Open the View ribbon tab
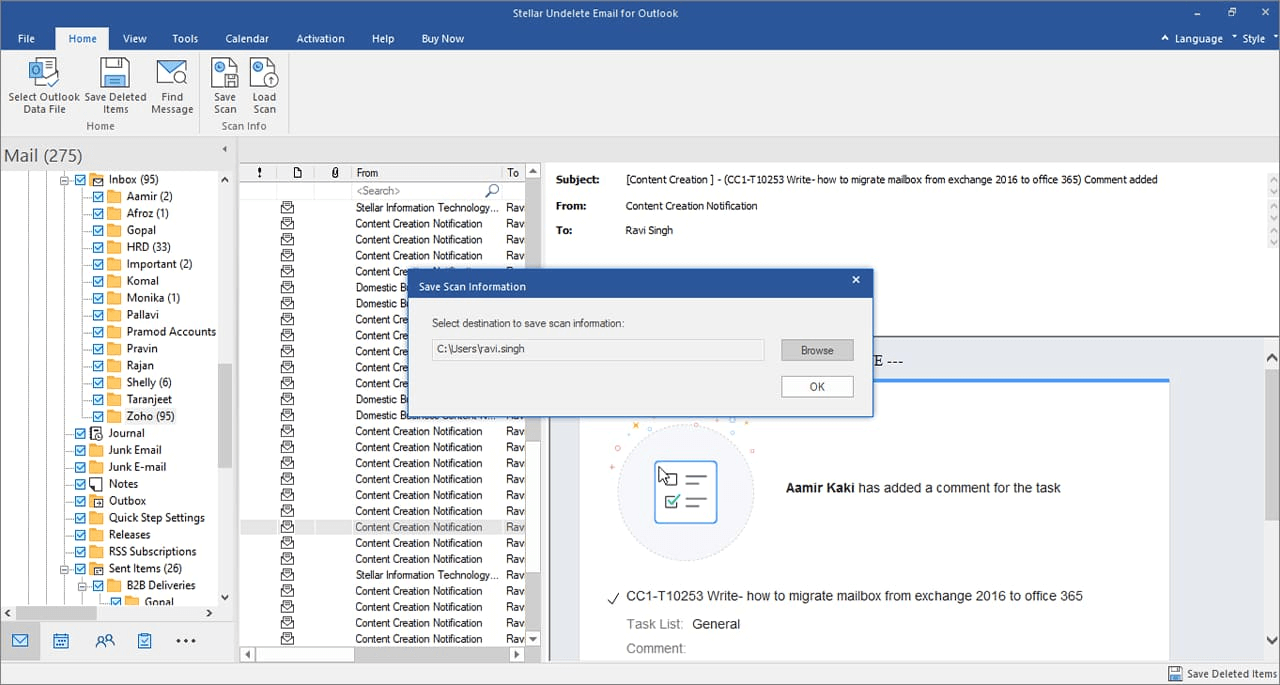1280x685 pixels. click(135, 39)
